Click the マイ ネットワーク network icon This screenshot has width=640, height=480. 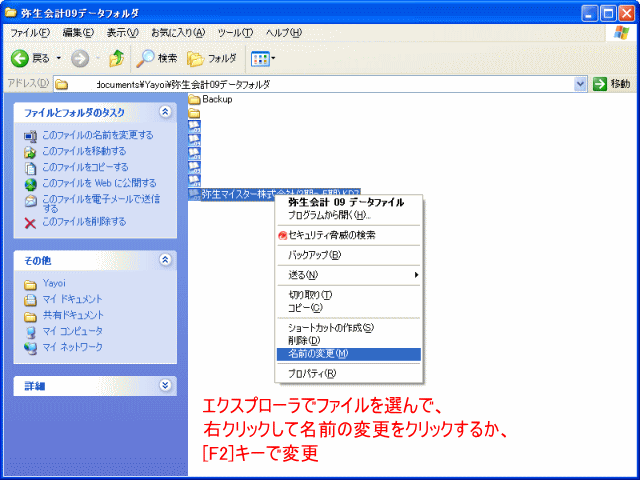pos(30,348)
